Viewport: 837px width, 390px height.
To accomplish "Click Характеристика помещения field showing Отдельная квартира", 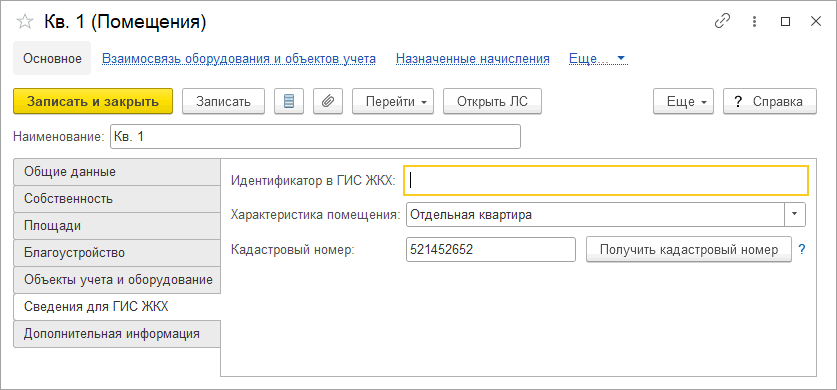I will 595,214.
